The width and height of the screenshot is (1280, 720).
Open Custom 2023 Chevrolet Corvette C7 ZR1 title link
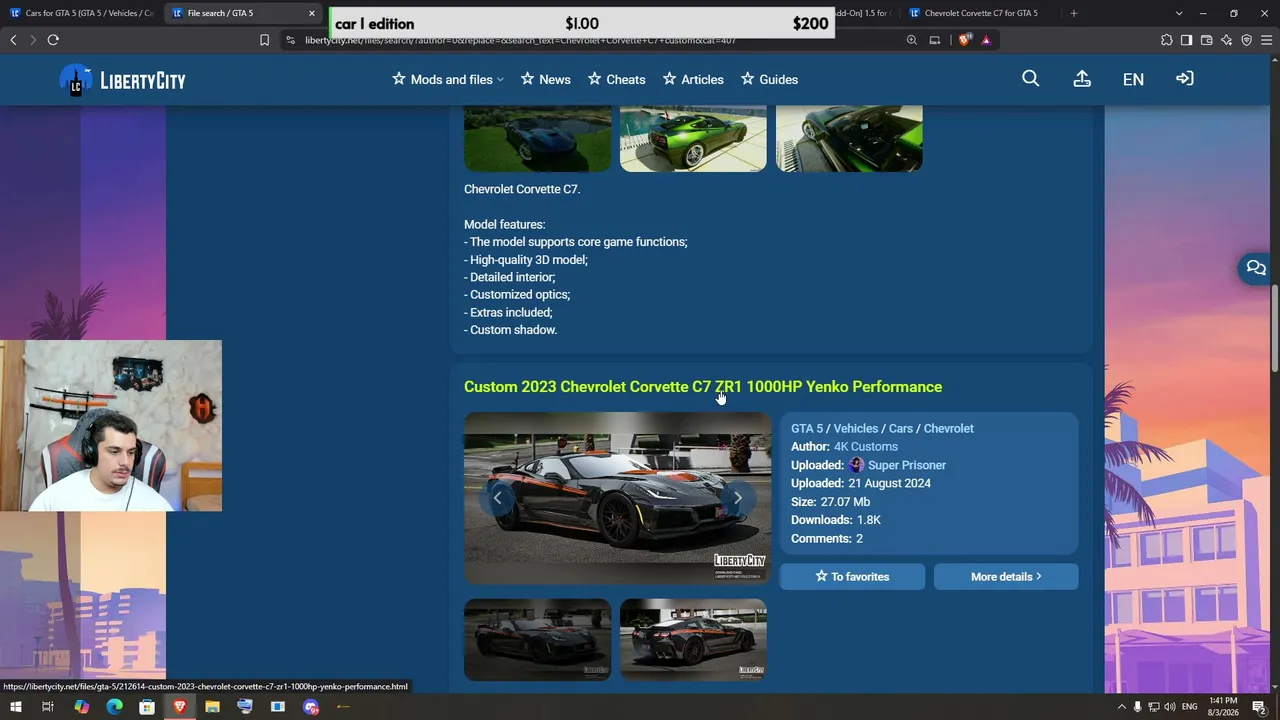(x=703, y=387)
